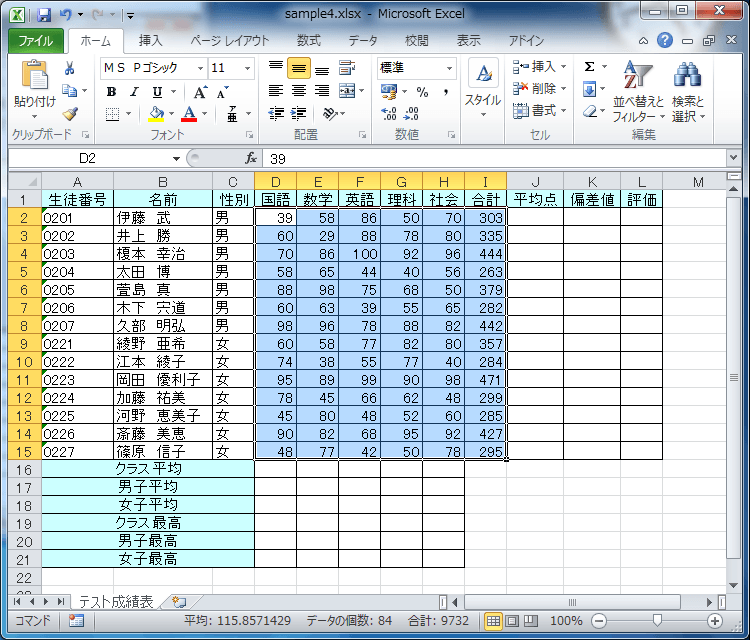Viewport: 750px width, 640px height.
Task: Toggle Underline formatting
Action: 157,91
